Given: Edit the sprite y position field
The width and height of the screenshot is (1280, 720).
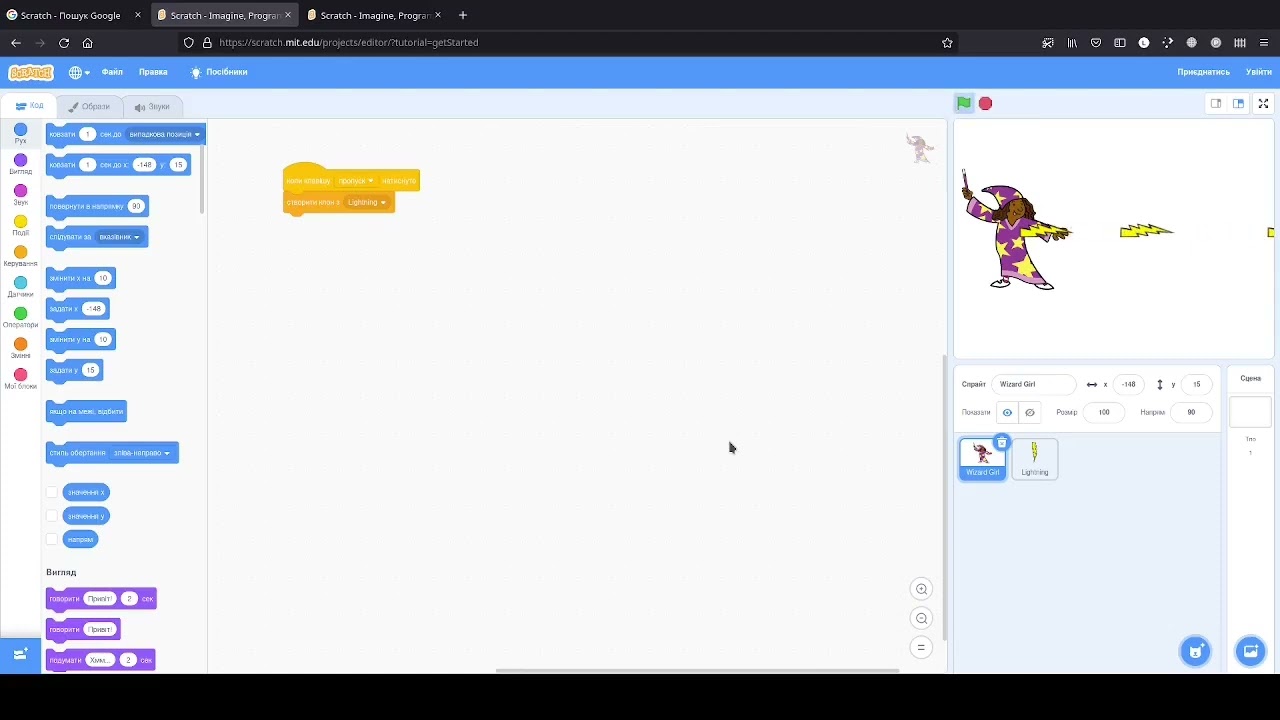Looking at the screenshot, I should [1196, 384].
